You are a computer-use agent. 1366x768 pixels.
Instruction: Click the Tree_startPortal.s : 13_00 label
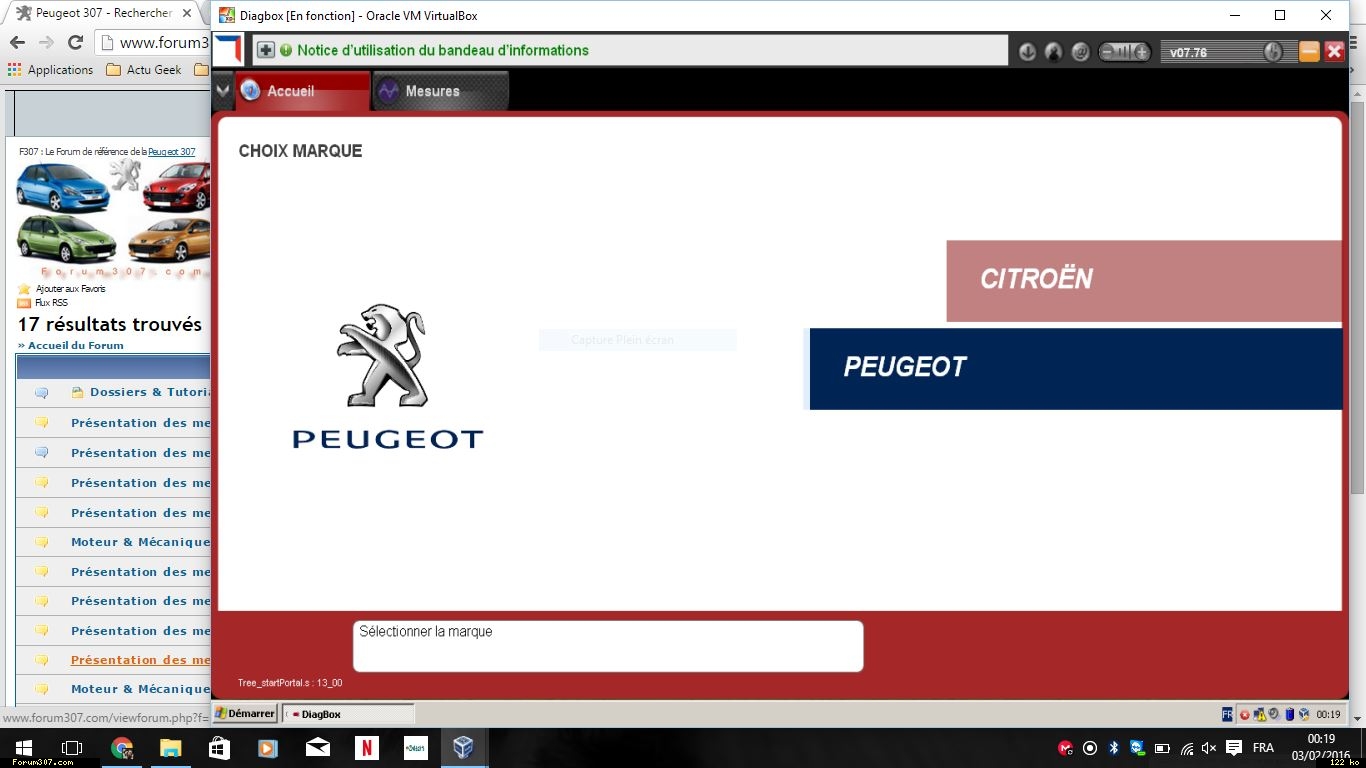coord(290,683)
